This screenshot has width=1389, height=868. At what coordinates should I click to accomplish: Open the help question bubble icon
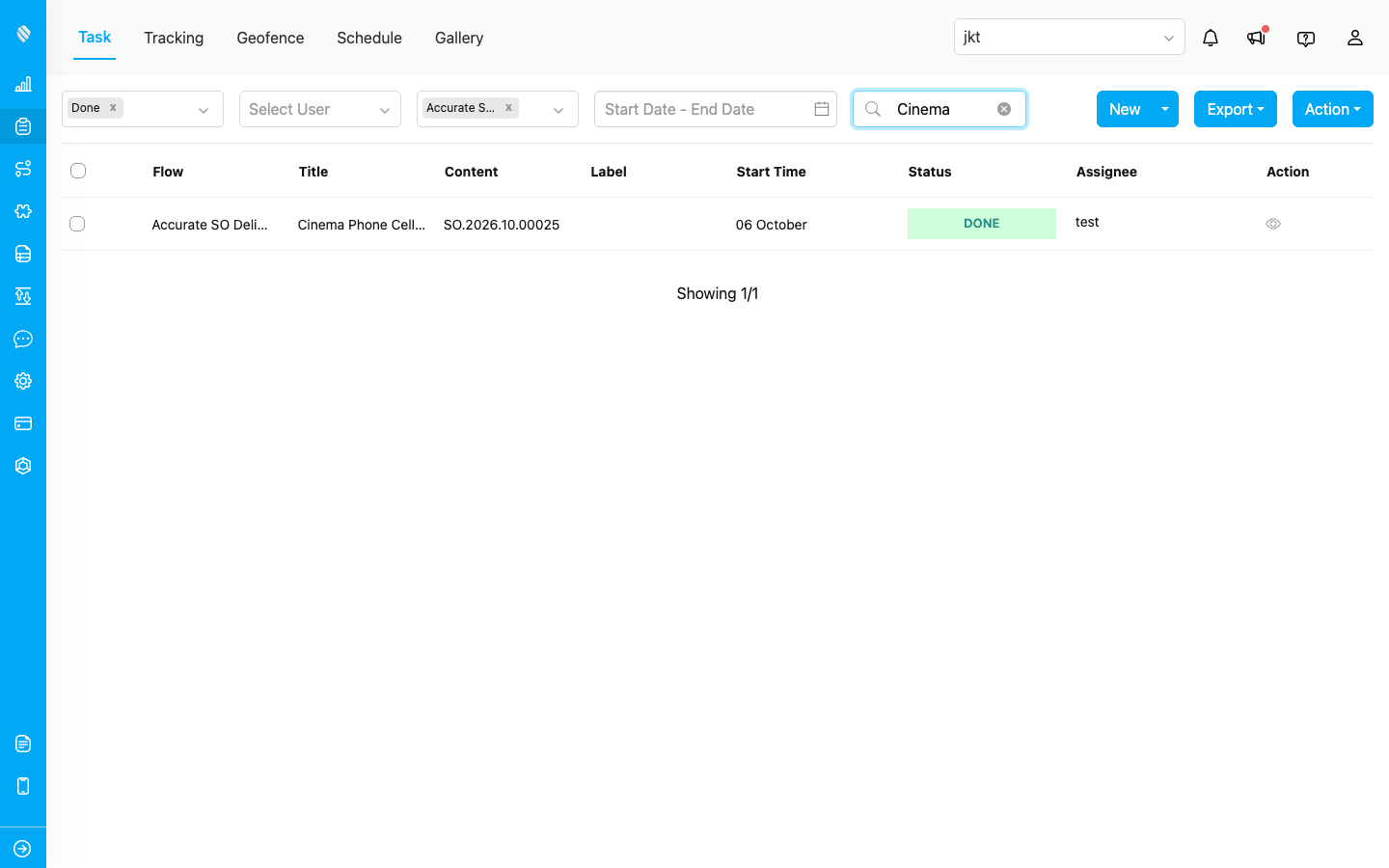(x=1306, y=39)
